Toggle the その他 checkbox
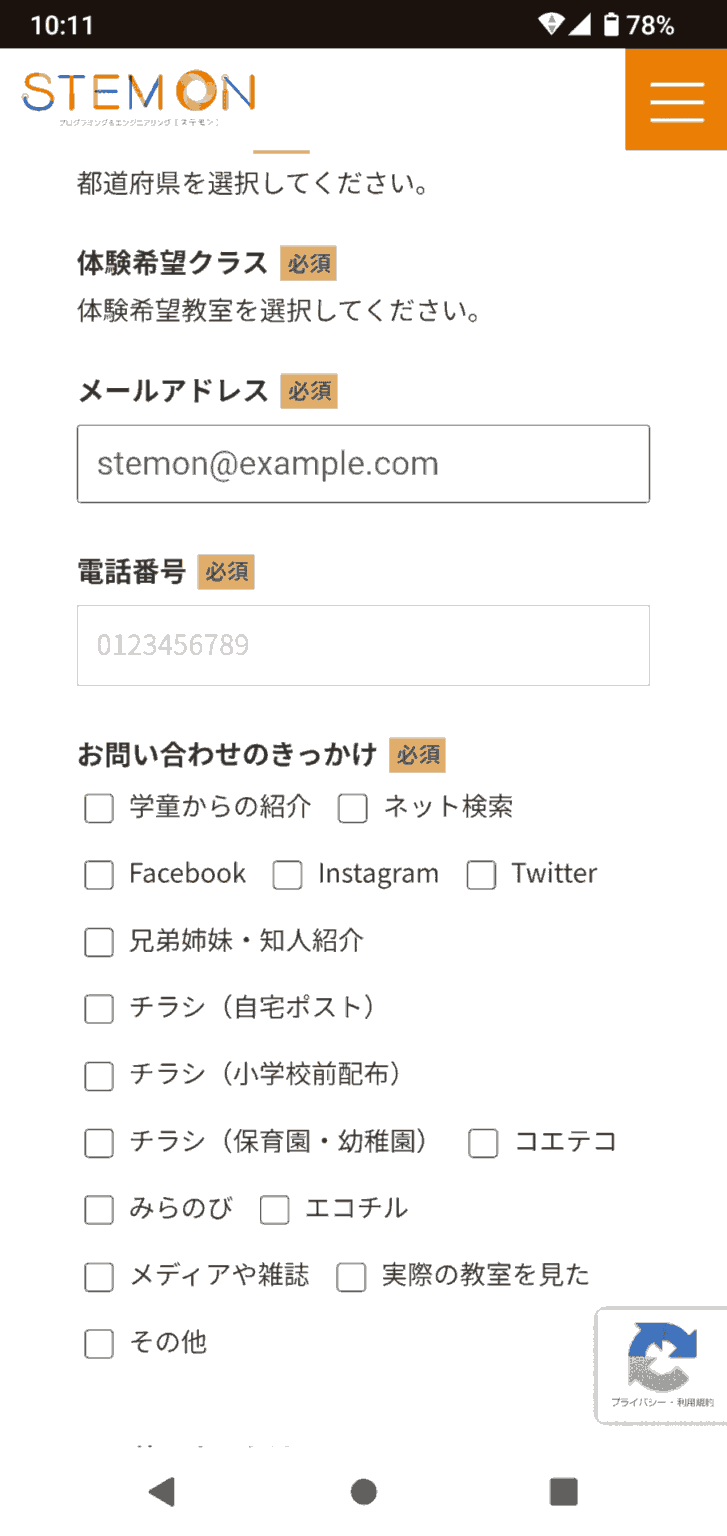The width and height of the screenshot is (727, 1536). coord(98,1344)
